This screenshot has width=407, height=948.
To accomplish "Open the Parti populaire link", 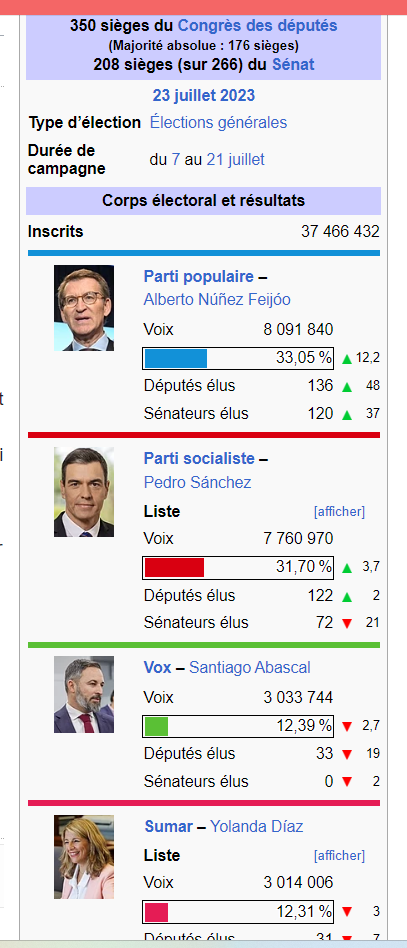I will (198, 277).
